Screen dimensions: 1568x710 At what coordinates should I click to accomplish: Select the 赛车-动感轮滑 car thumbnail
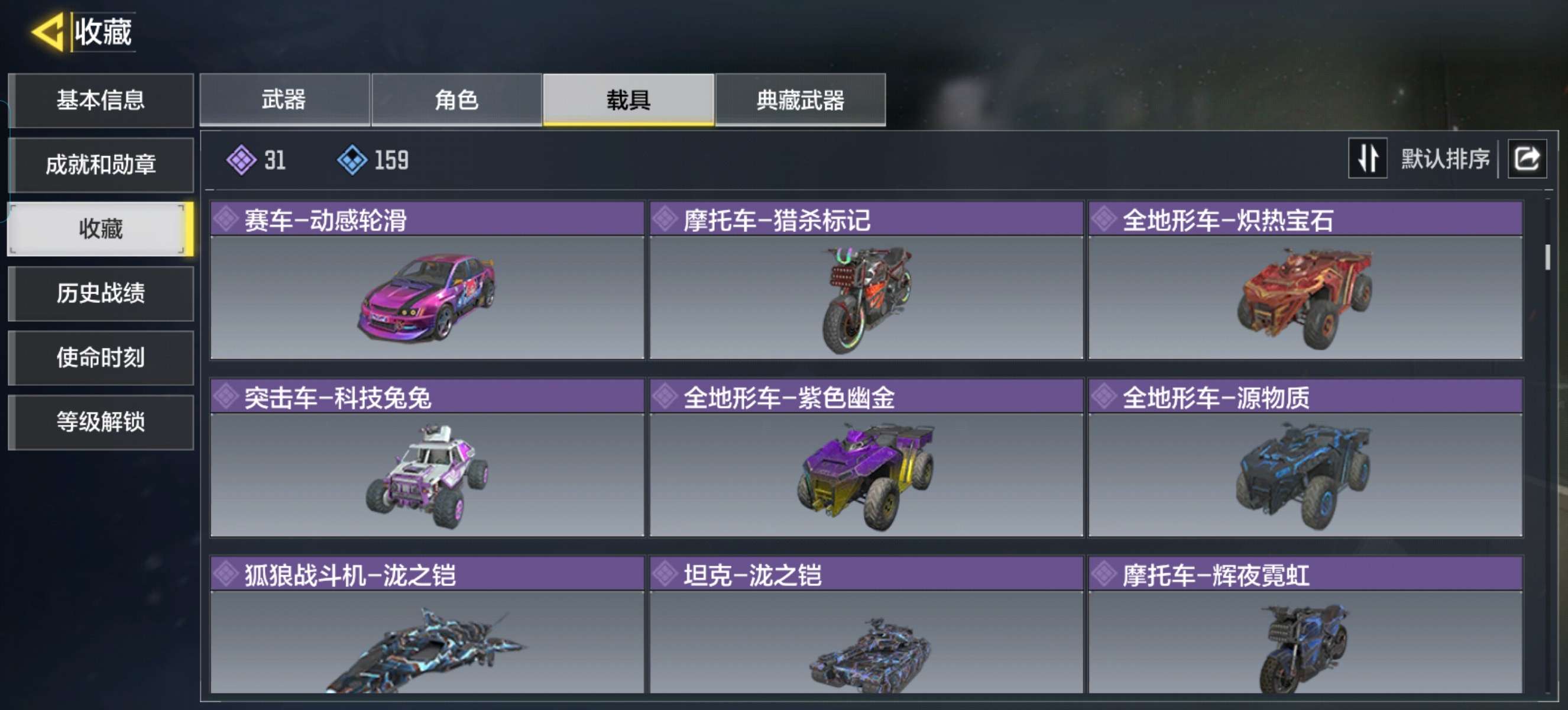click(427, 297)
